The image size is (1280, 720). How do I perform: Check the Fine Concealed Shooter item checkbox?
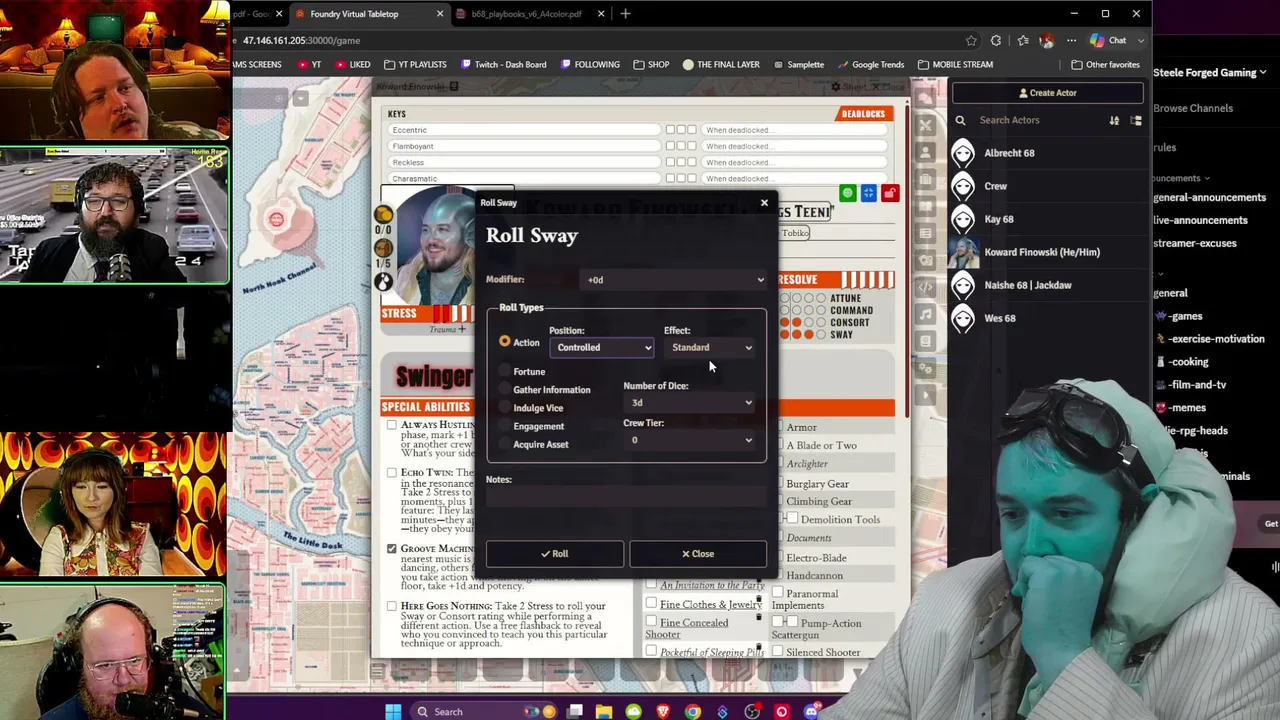click(651, 622)
